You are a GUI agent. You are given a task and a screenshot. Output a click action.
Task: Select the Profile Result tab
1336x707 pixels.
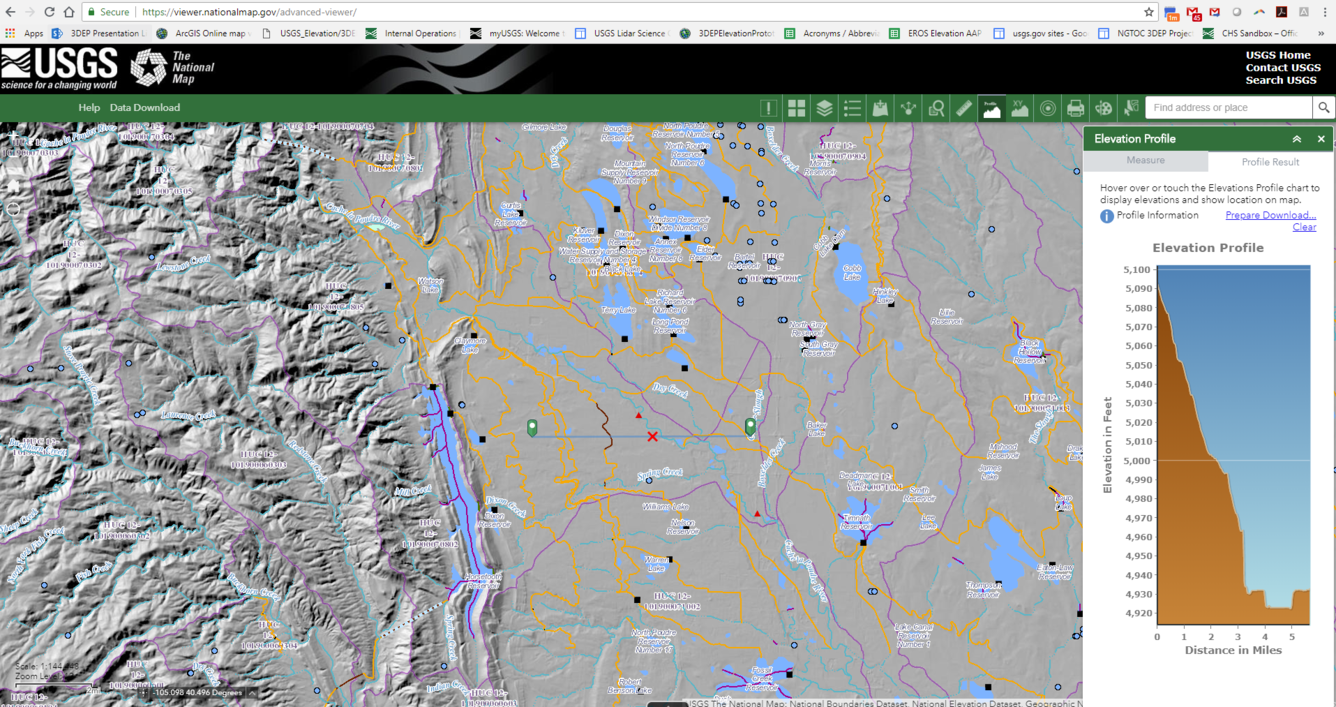[1270, 162]
